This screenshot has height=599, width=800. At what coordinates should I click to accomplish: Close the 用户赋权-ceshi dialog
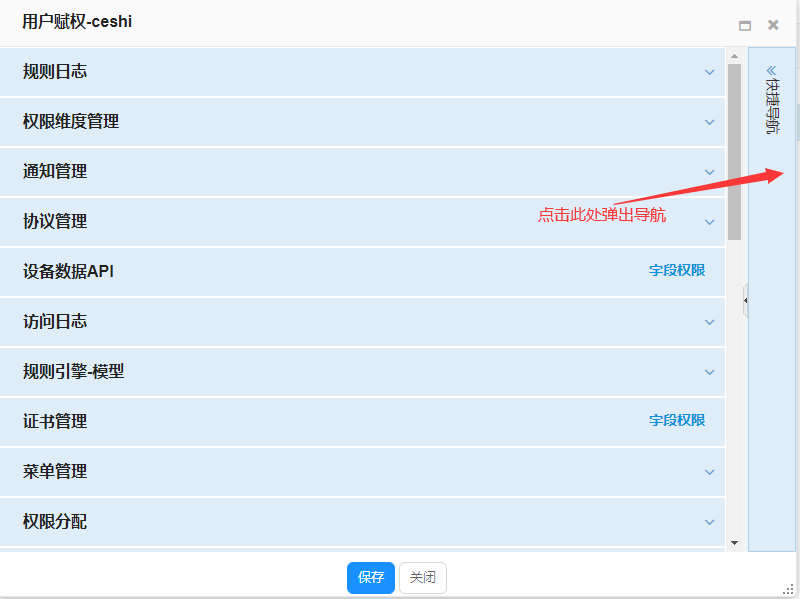click(x=773, y=25)
